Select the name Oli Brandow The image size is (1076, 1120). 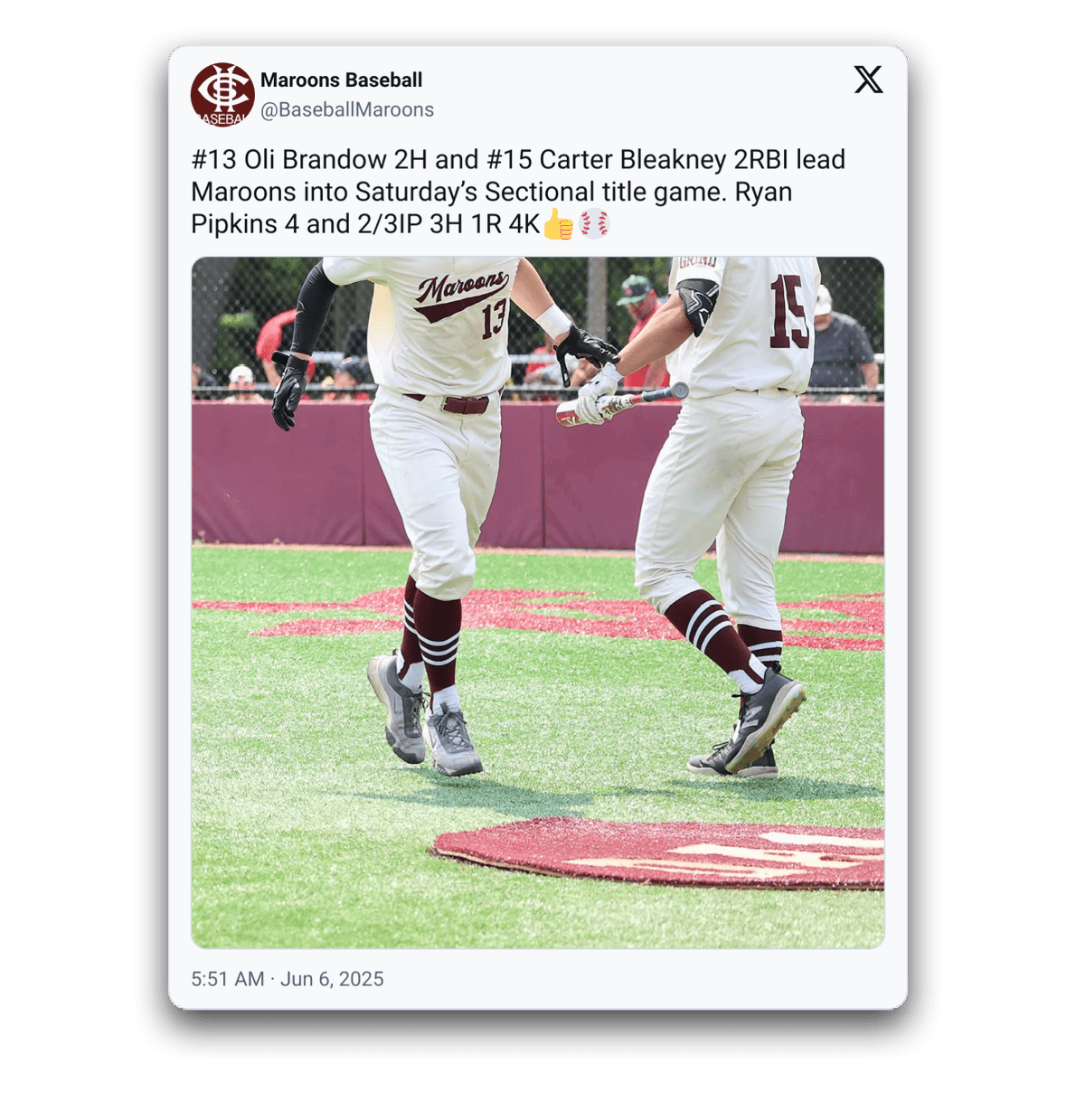pyautogui.click(x=315, y=160)
